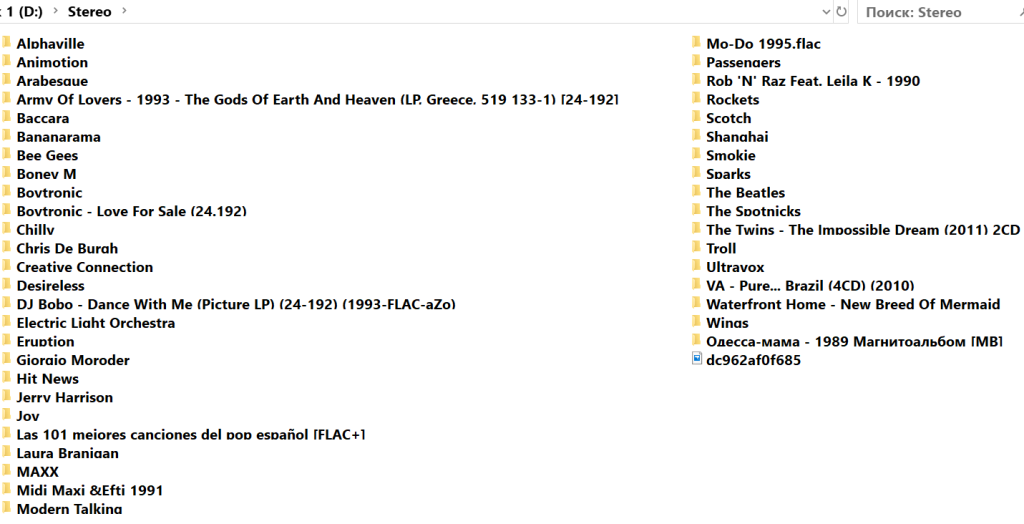
Task: Click the Ultravox folder icon
Action: [x=696, y=267]
